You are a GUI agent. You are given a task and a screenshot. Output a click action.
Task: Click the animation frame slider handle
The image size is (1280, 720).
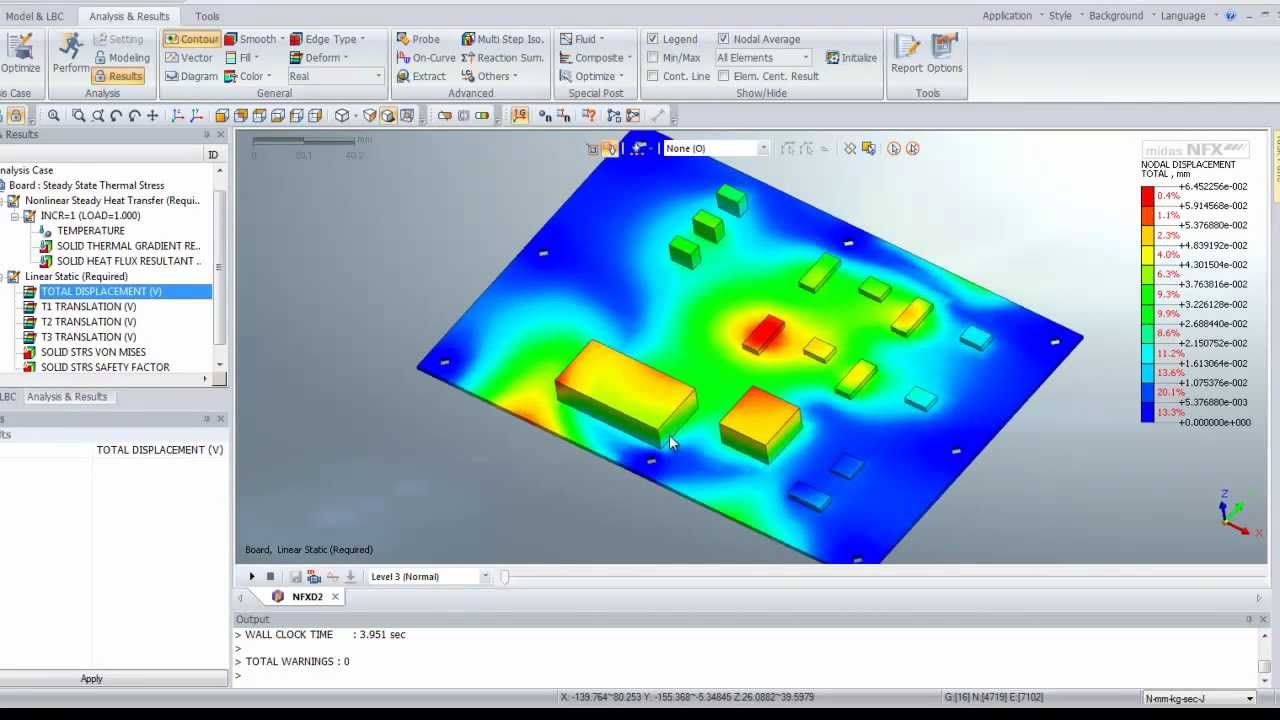tap(504, 577)
